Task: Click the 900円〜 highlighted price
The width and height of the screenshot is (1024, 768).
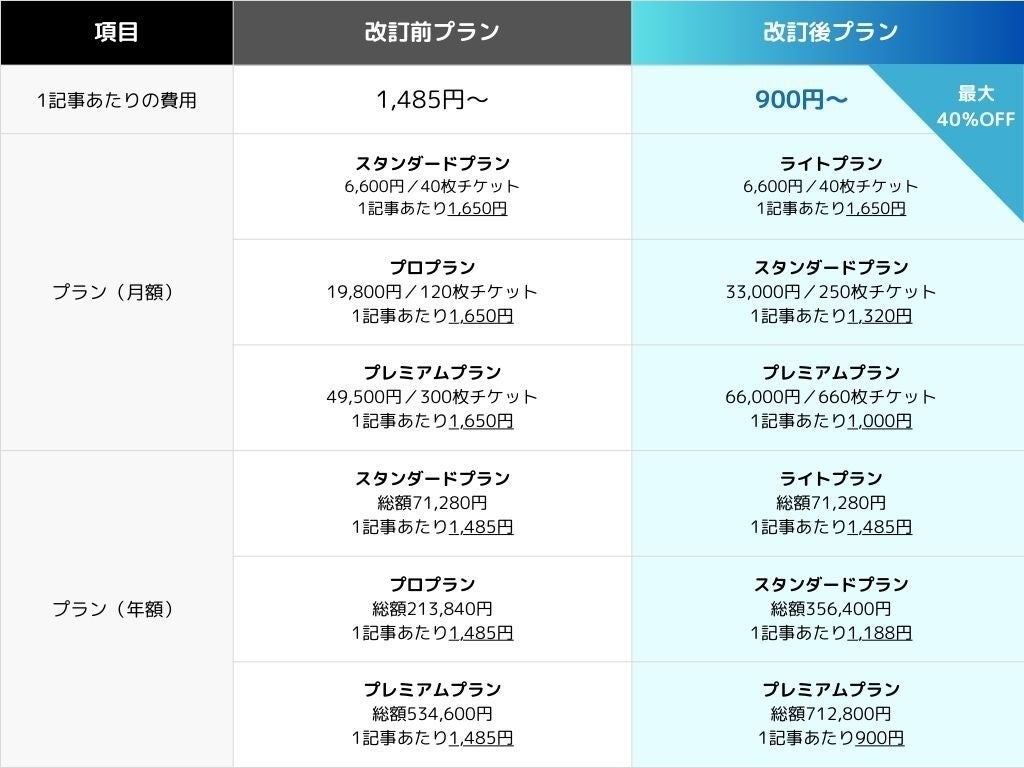Action: [802, 99]
